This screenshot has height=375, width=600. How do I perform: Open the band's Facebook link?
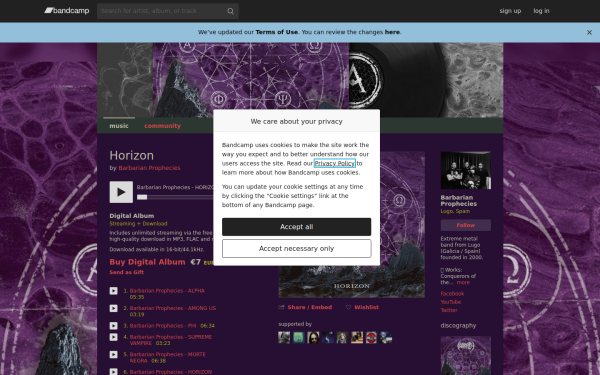[452, 294]
